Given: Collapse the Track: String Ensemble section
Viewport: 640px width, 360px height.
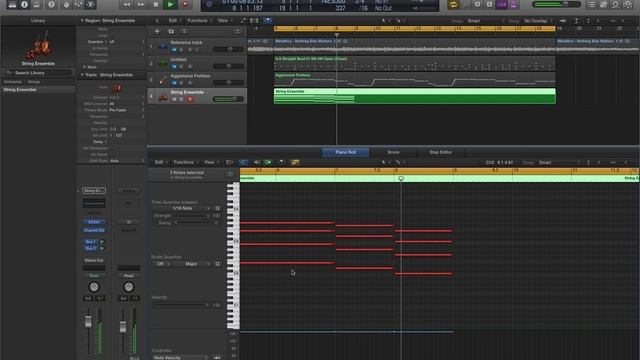Looking at the screenshot, I should click(82, 75).
